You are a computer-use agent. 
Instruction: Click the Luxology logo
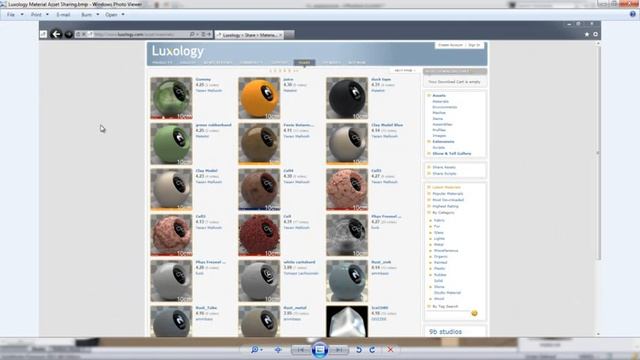point(178,51)
